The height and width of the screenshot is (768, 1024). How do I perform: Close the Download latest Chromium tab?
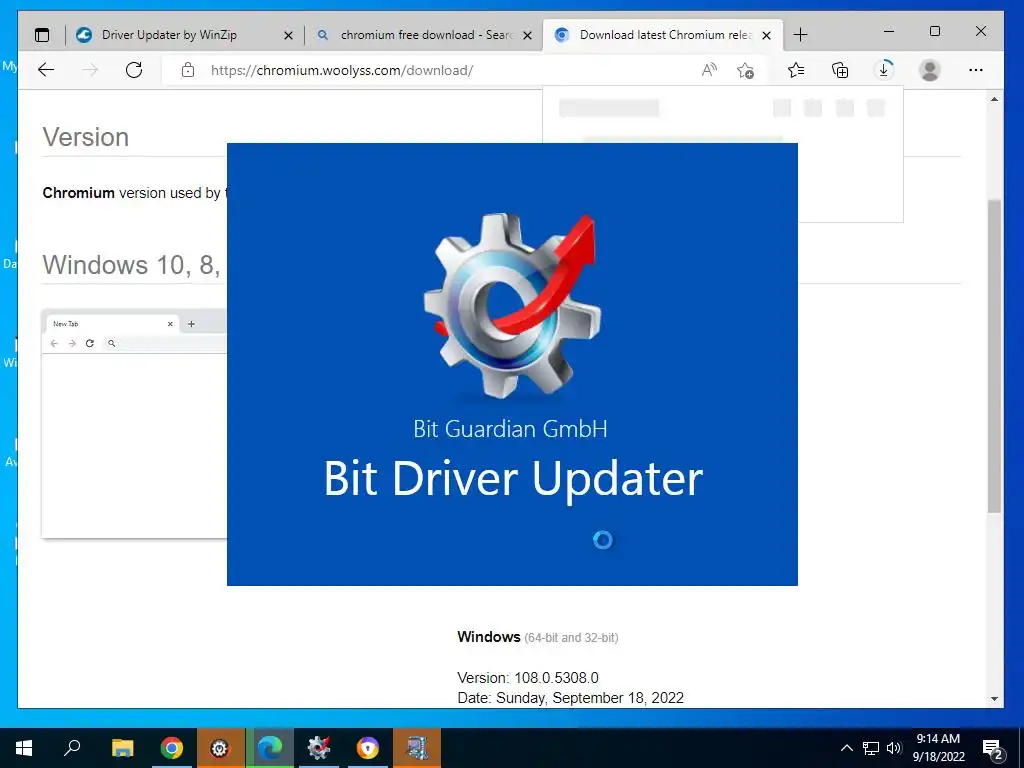pos(767,35)
